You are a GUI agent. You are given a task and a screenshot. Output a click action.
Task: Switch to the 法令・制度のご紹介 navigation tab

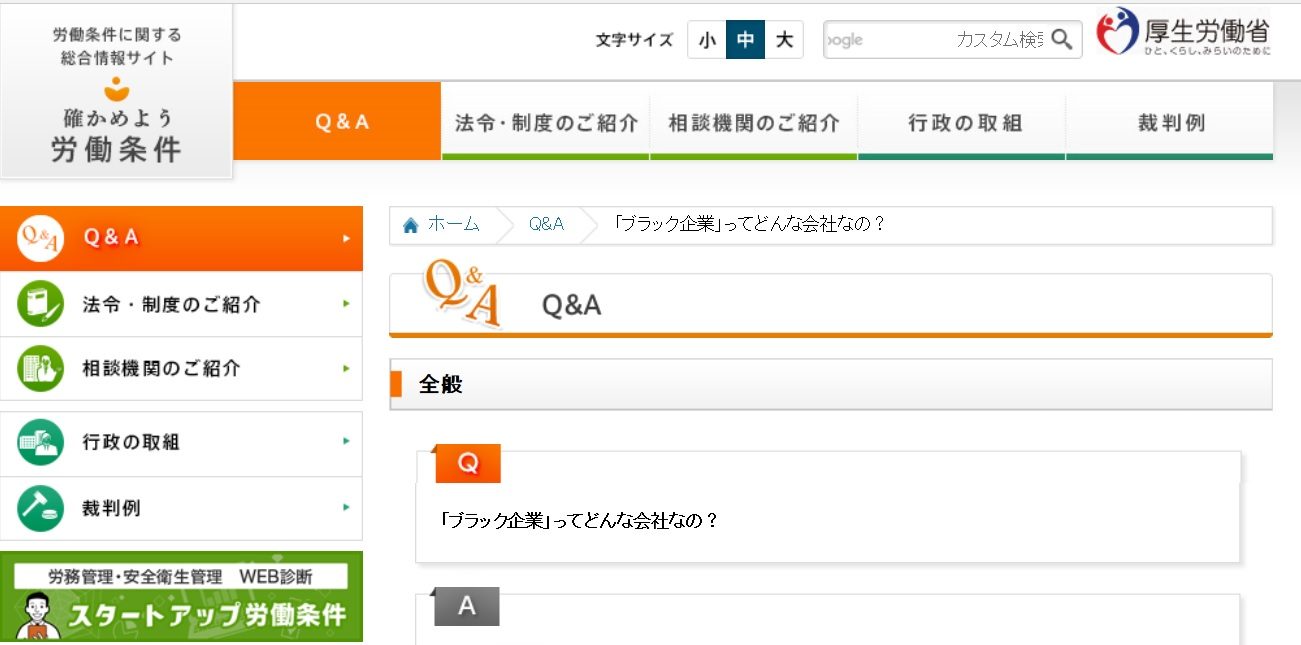coord(546,120)
